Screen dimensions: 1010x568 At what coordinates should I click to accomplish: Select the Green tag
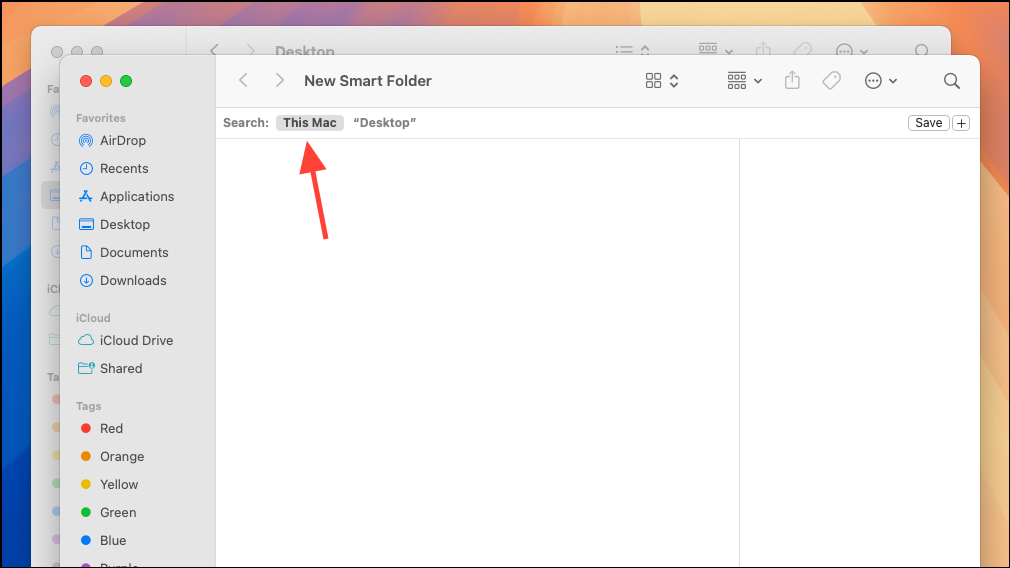(118, 513)
